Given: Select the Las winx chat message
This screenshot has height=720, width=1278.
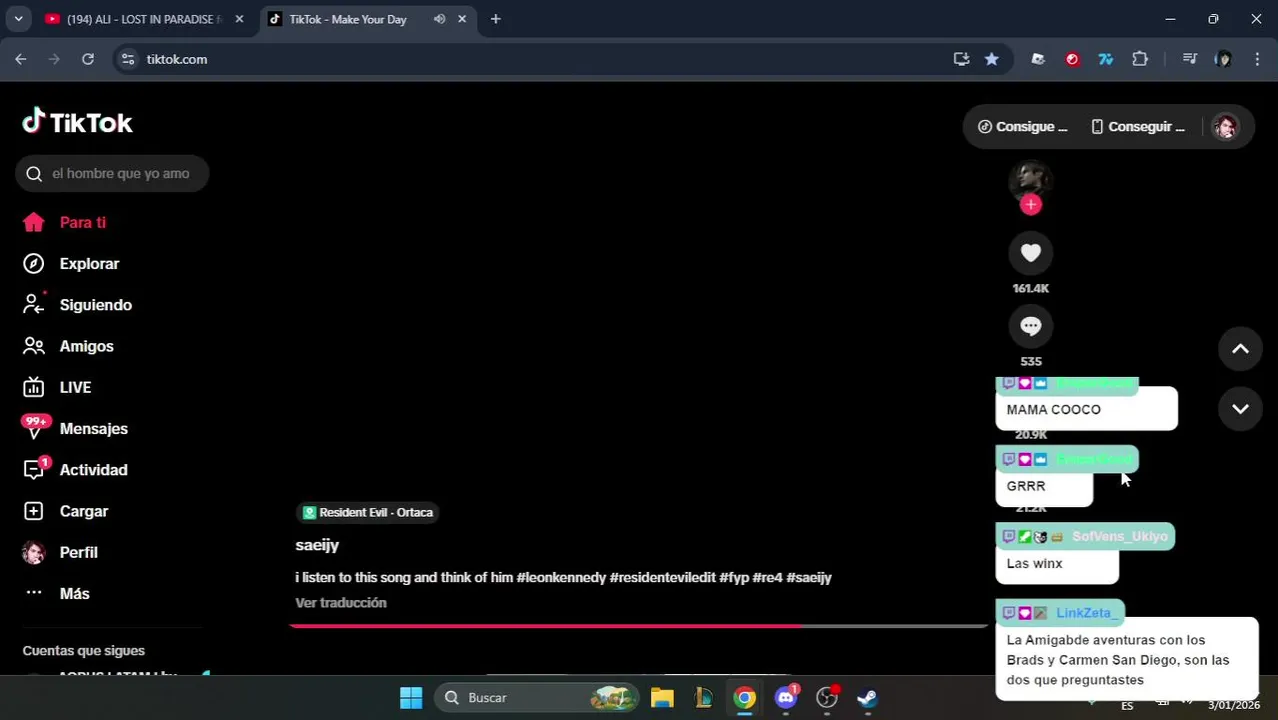Looking at the screenshot, I should (1057, 564).
